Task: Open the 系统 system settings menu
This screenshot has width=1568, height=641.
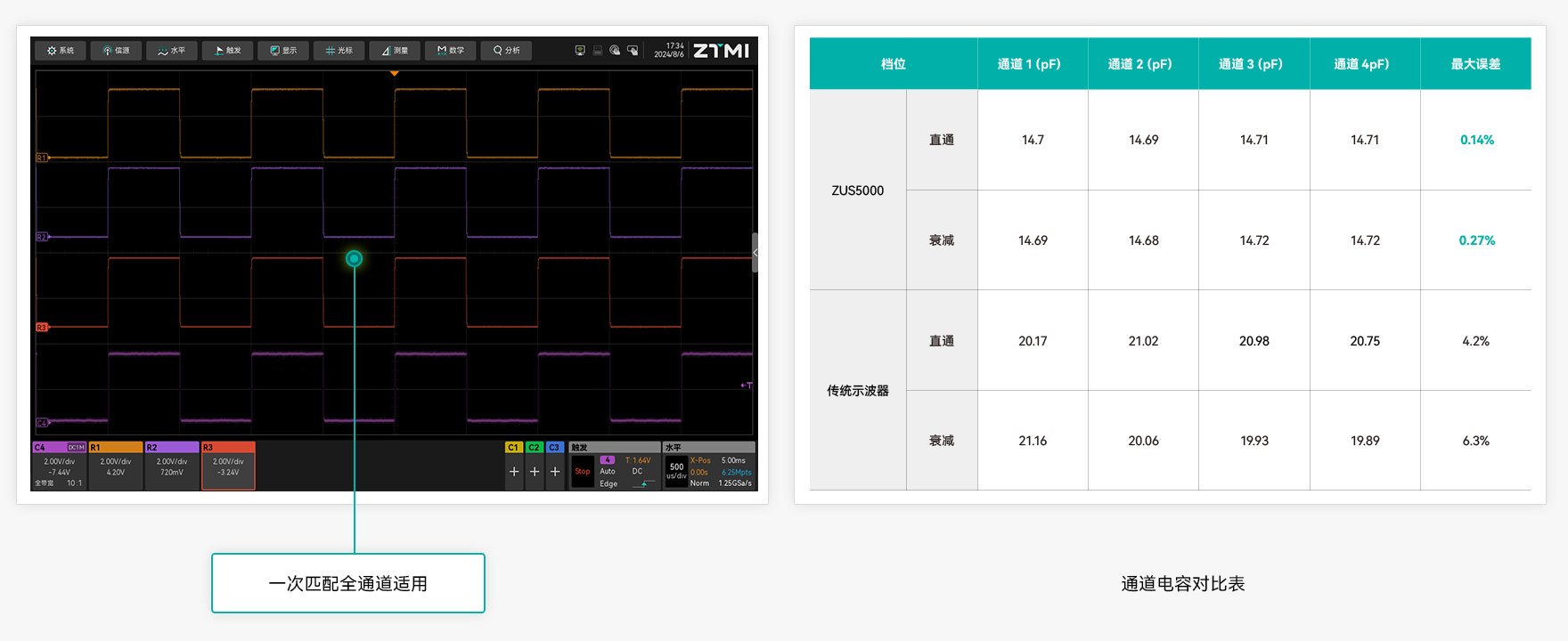Action: click(61, 51)
